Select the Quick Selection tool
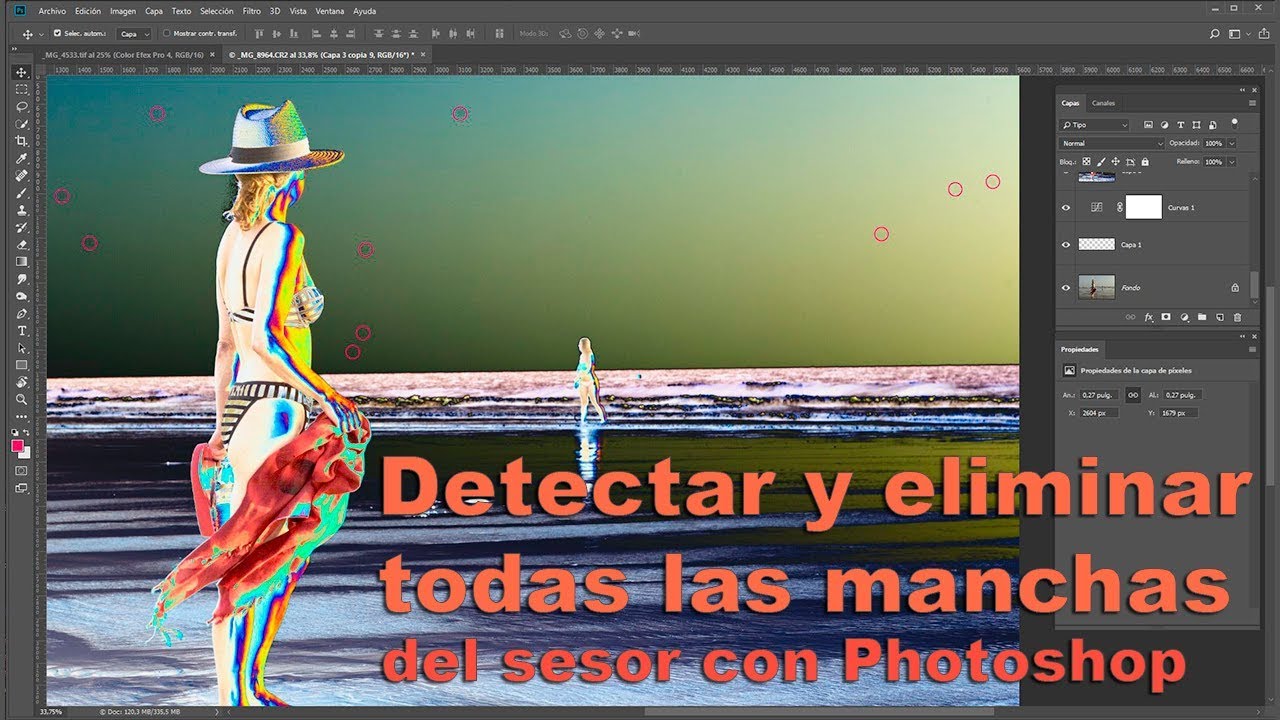The width and height of the screenshot is (1280, 720). click(x=22, y=124)
